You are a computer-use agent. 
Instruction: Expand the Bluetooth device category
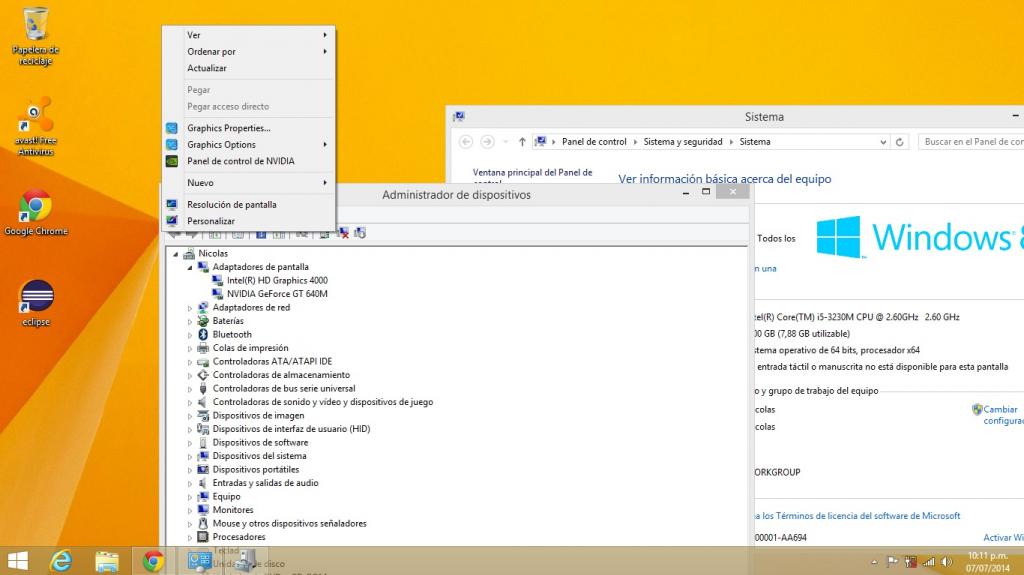pyautogui.click(x=190, y=335)
